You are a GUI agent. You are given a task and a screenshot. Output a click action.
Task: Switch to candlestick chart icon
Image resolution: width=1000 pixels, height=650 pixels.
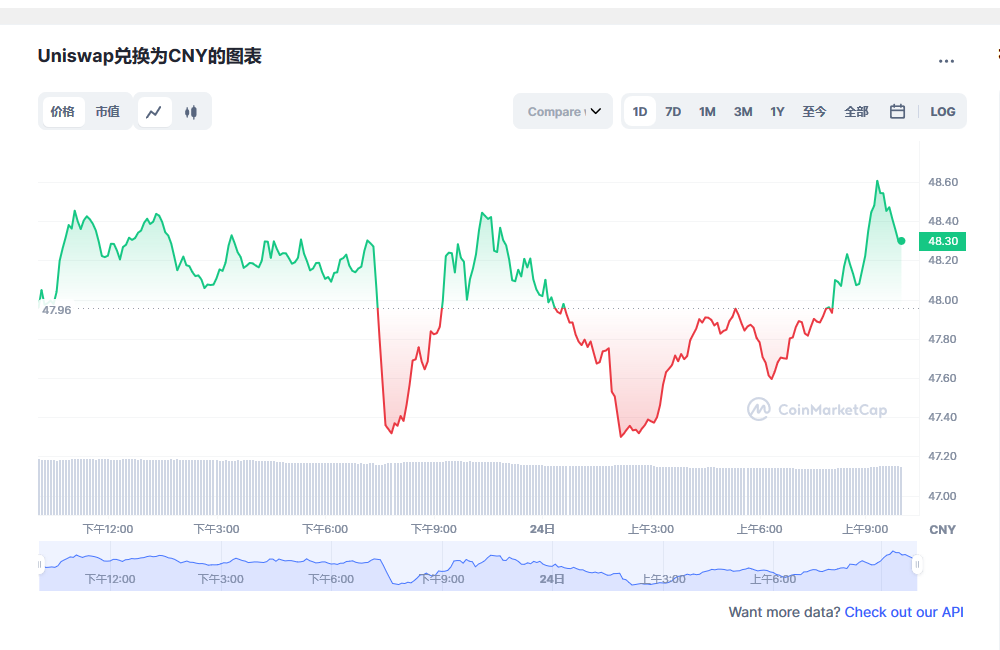pos(191,112)
